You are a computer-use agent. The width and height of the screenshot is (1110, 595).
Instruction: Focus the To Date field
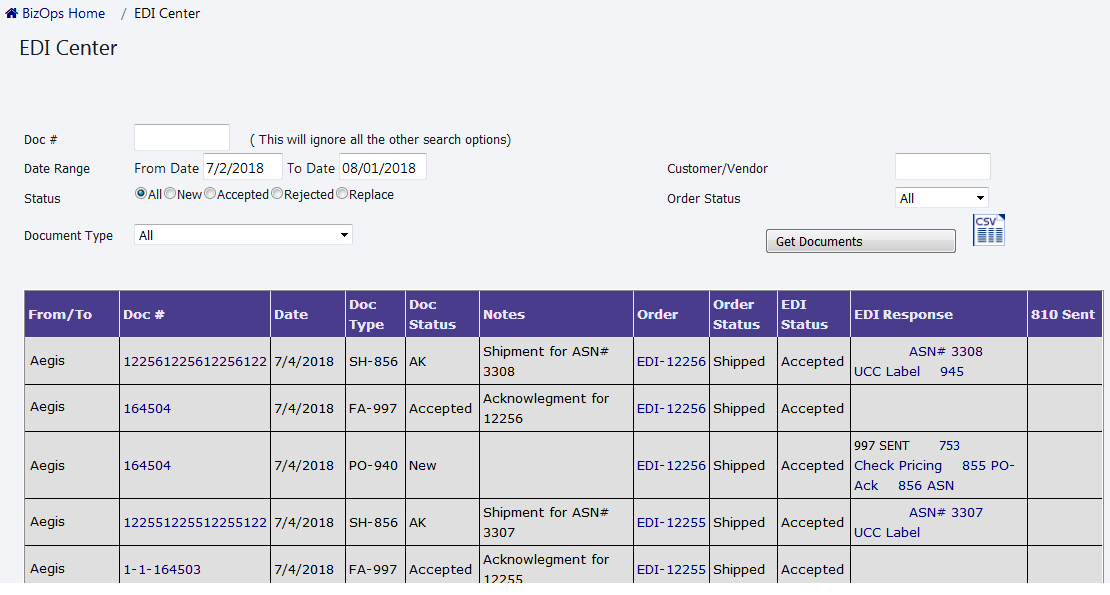pos(383,167)
